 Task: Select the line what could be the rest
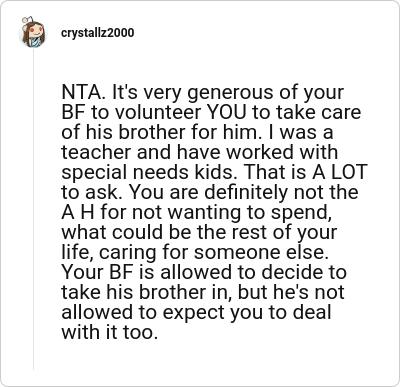tap(199, 232)
